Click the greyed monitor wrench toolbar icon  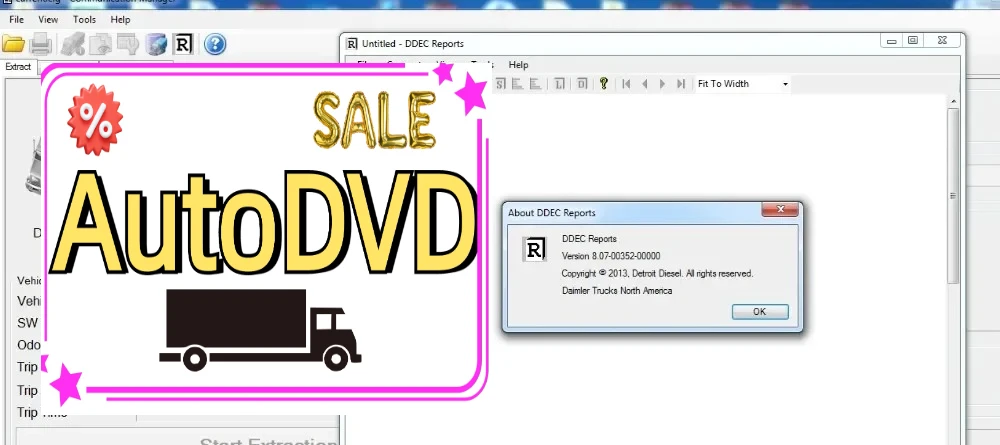pos(128,44)
